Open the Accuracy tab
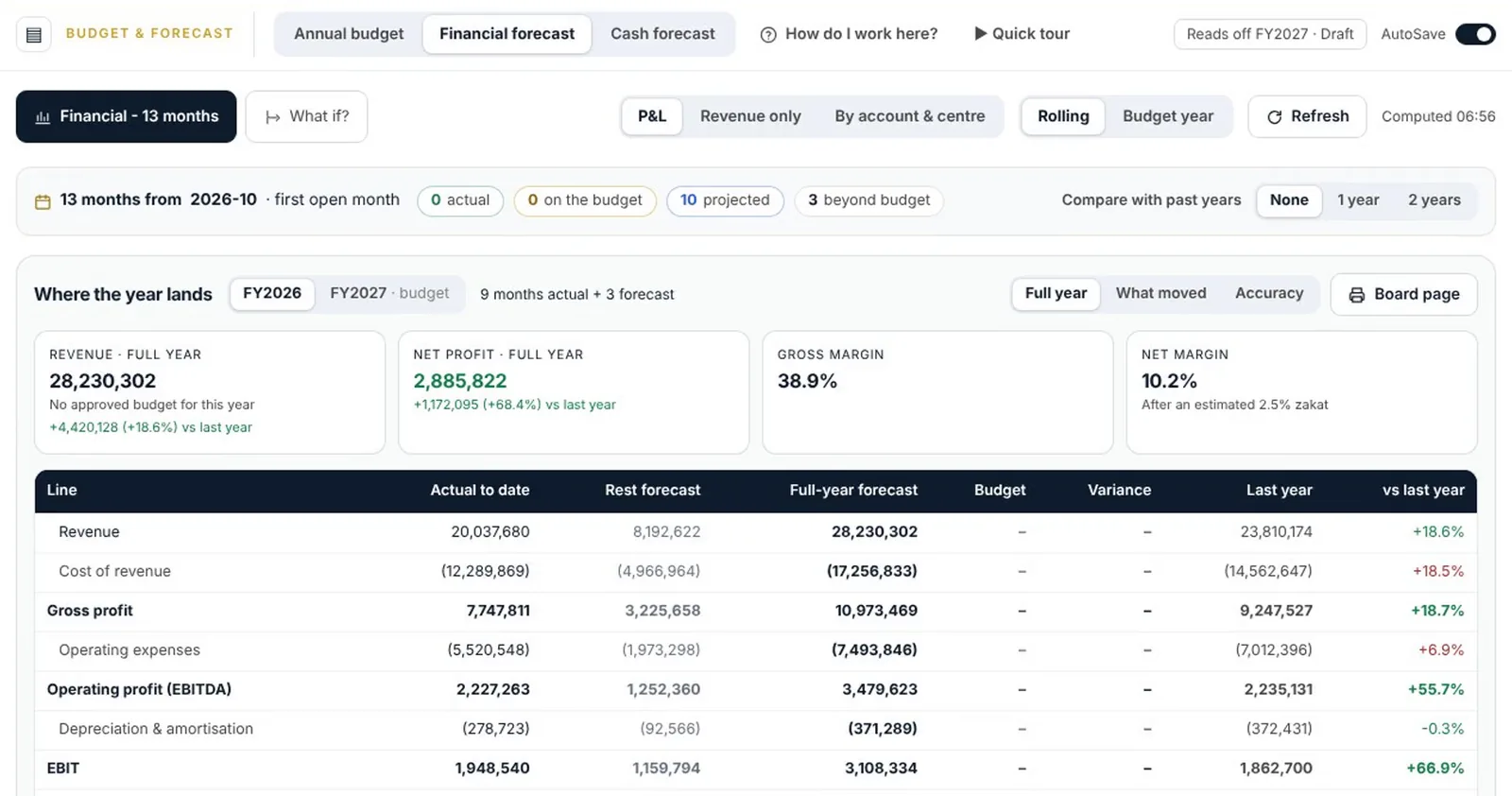This screenshot has height=796, width=1512. [1269, 293]
